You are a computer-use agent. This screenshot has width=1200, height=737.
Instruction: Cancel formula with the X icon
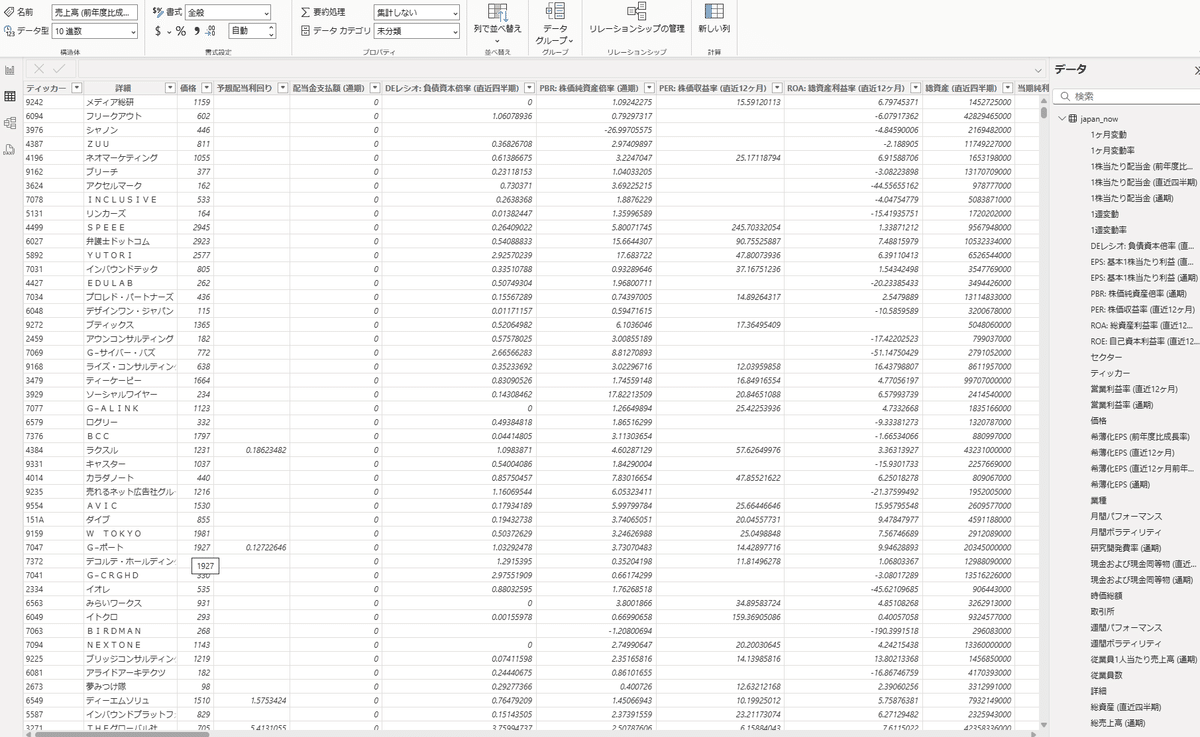coord(39,69)
